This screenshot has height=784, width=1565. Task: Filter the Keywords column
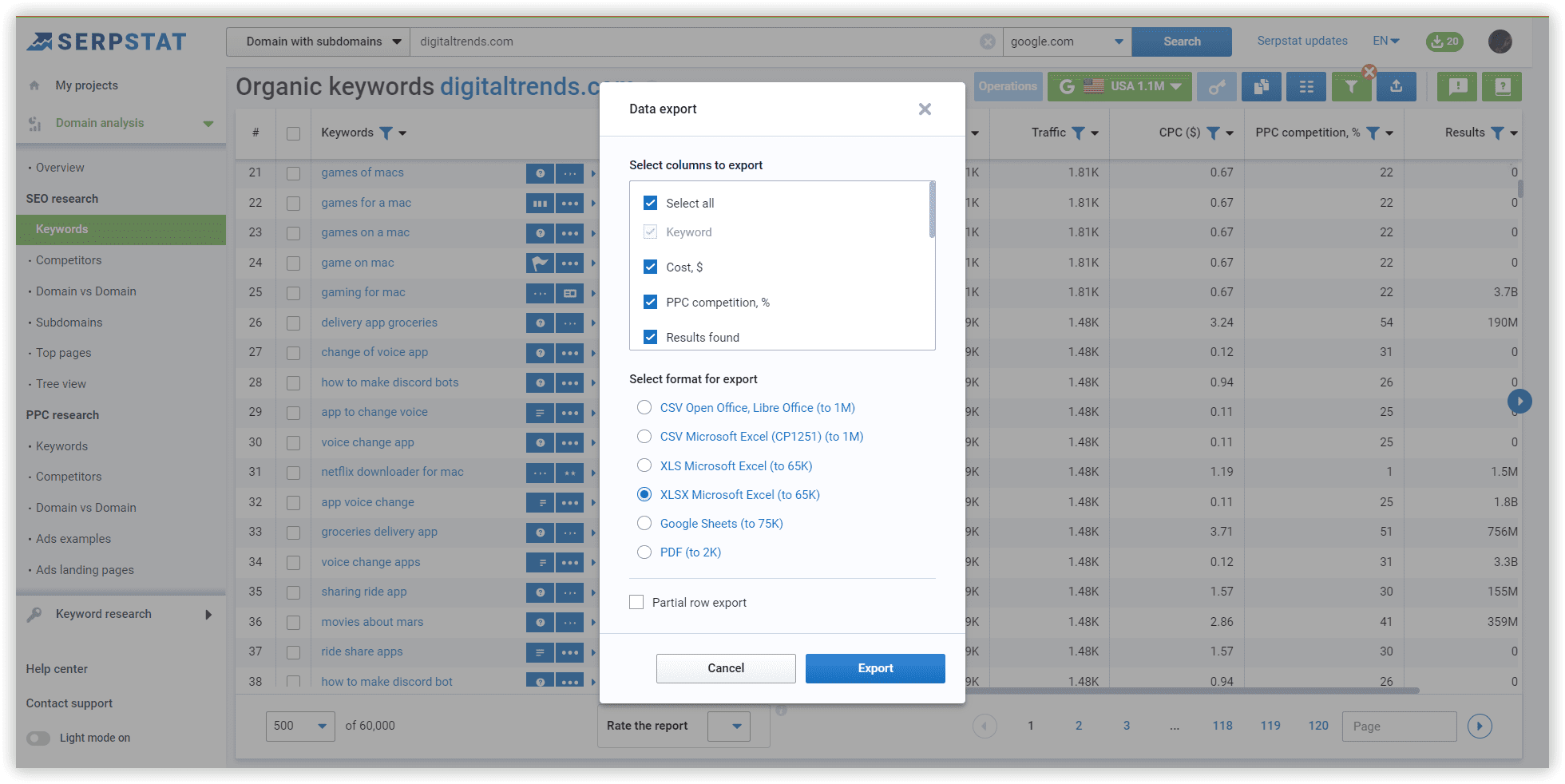(x=386, y=133)
